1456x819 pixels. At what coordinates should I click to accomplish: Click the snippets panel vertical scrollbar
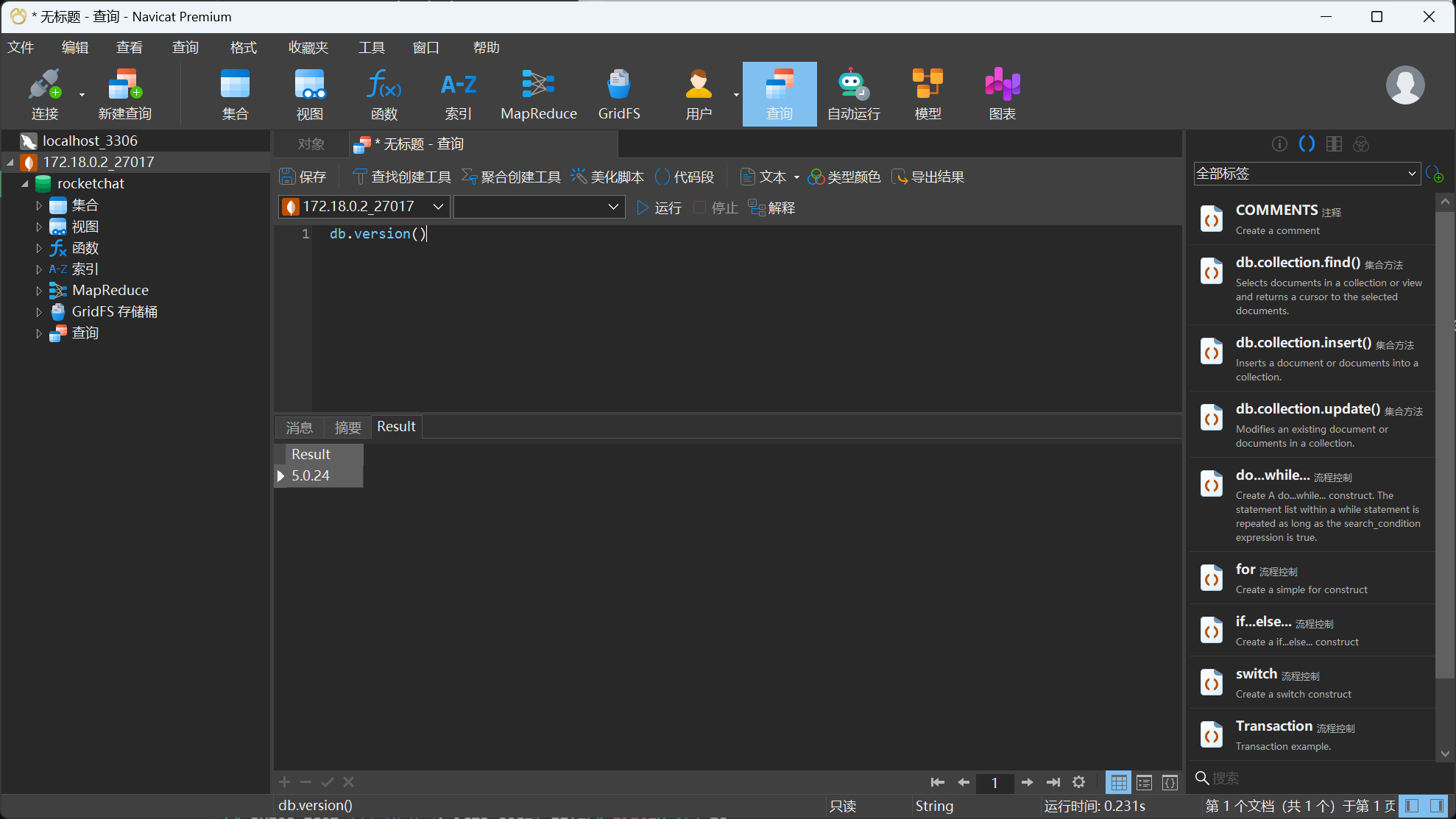(x=1443, y=442)
